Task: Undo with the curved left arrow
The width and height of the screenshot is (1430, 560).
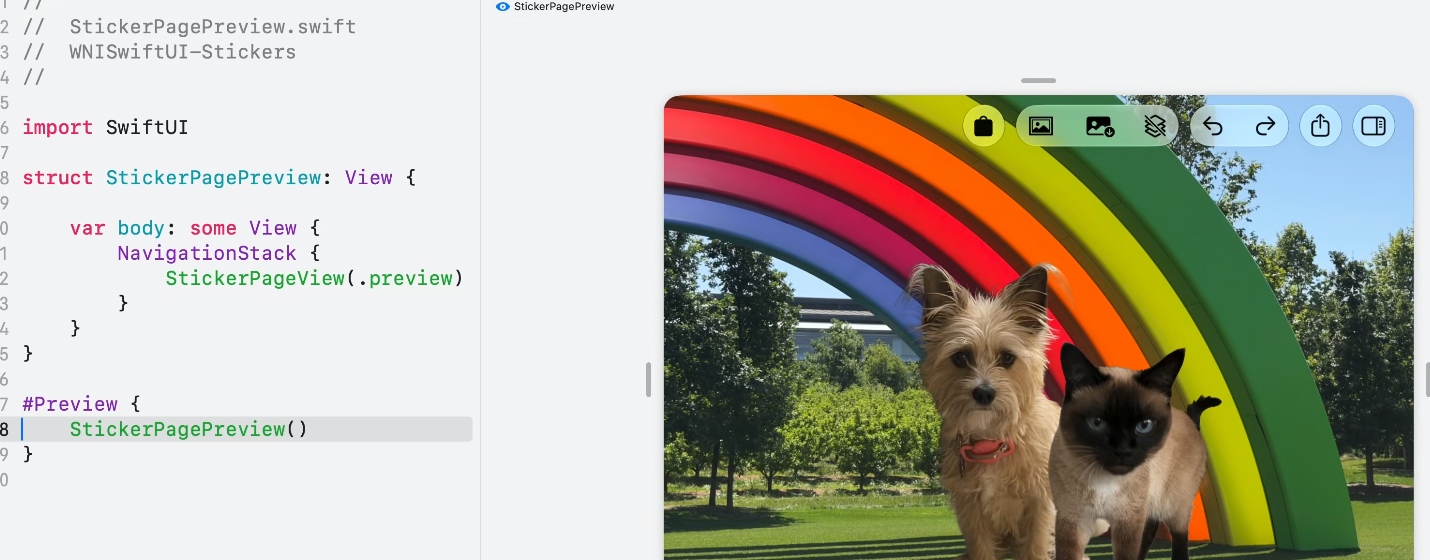Action: pyautogui.click(x=1213, y=127)
